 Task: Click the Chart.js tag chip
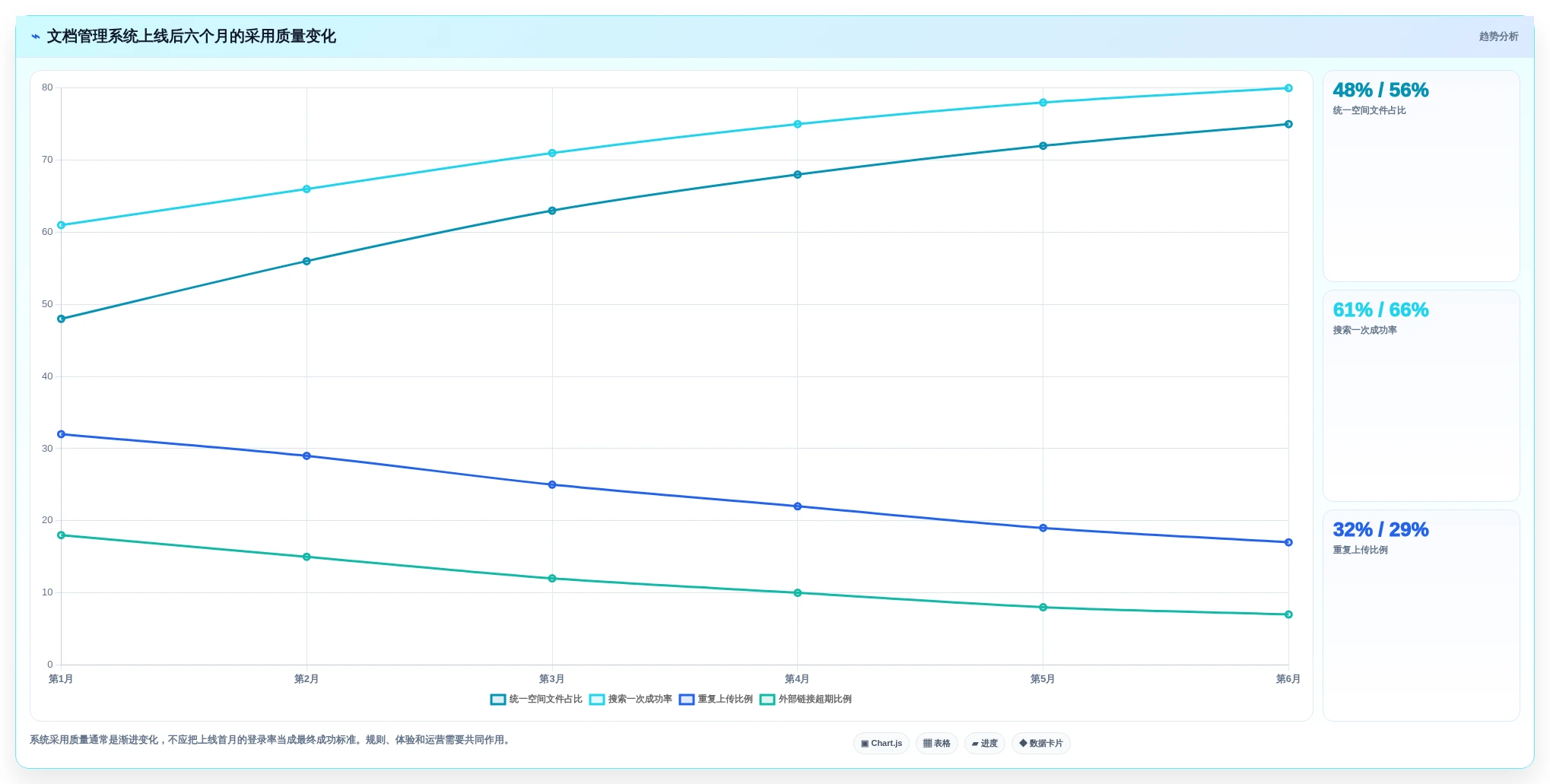(x=881, y=744)
